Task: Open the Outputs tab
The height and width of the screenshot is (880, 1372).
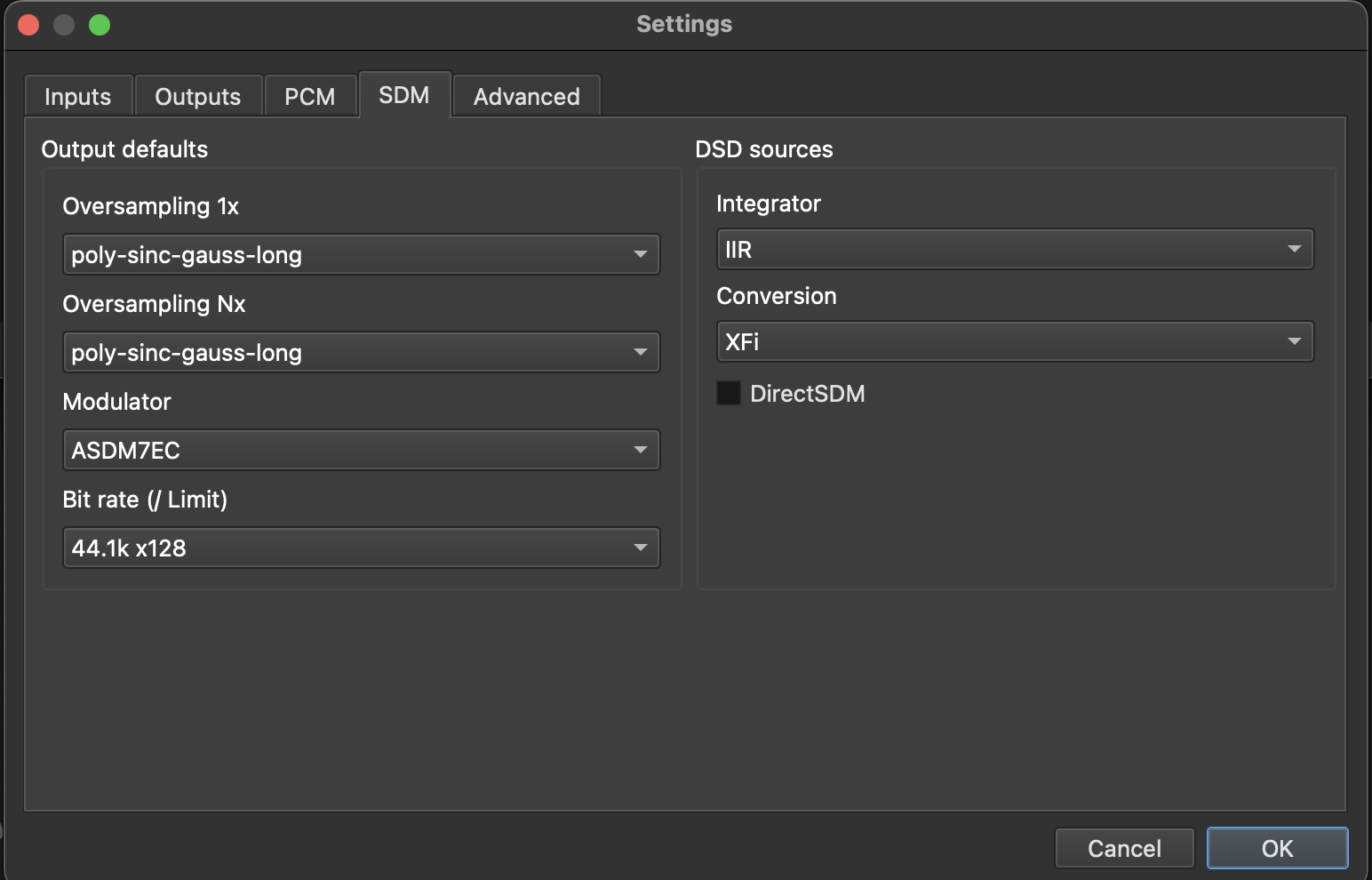Action: [197, 96]
